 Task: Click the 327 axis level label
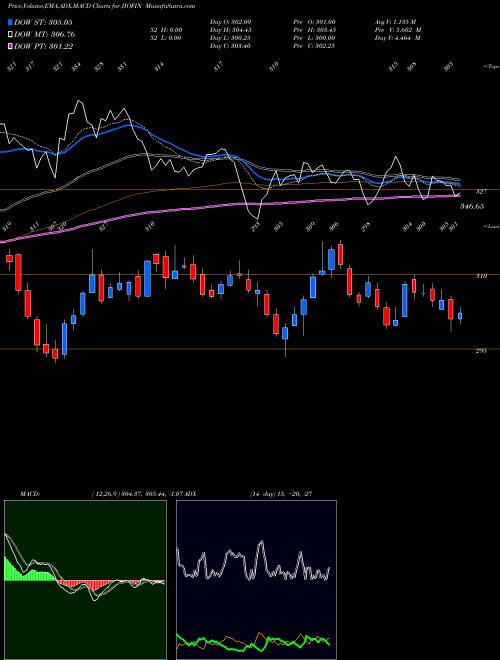click(481, 192)
